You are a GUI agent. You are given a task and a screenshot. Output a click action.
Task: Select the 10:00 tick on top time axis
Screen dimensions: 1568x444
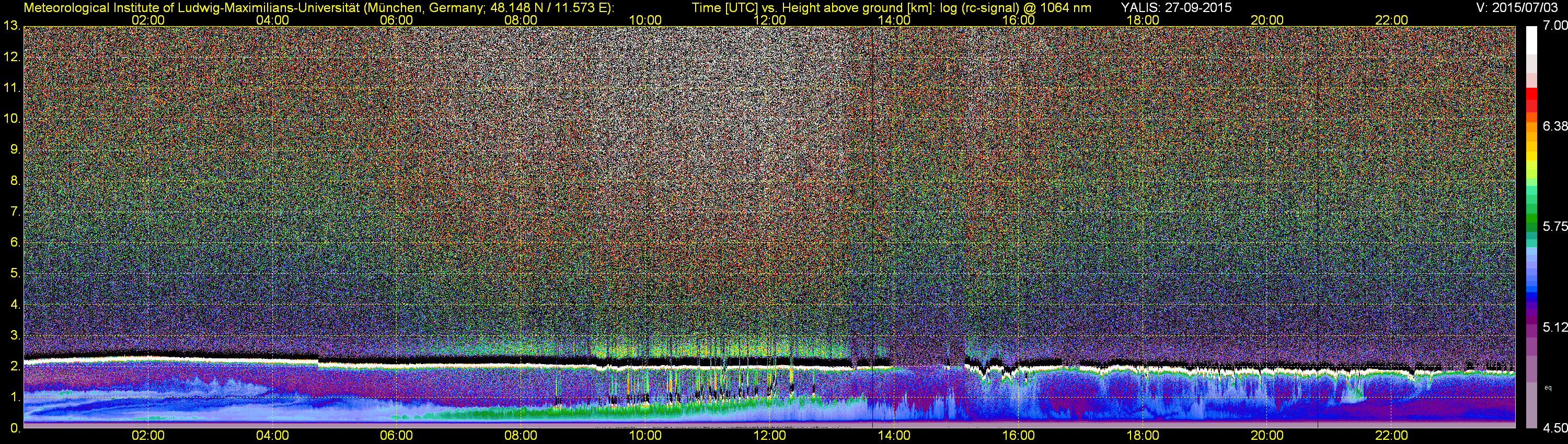tap(645, 20)
